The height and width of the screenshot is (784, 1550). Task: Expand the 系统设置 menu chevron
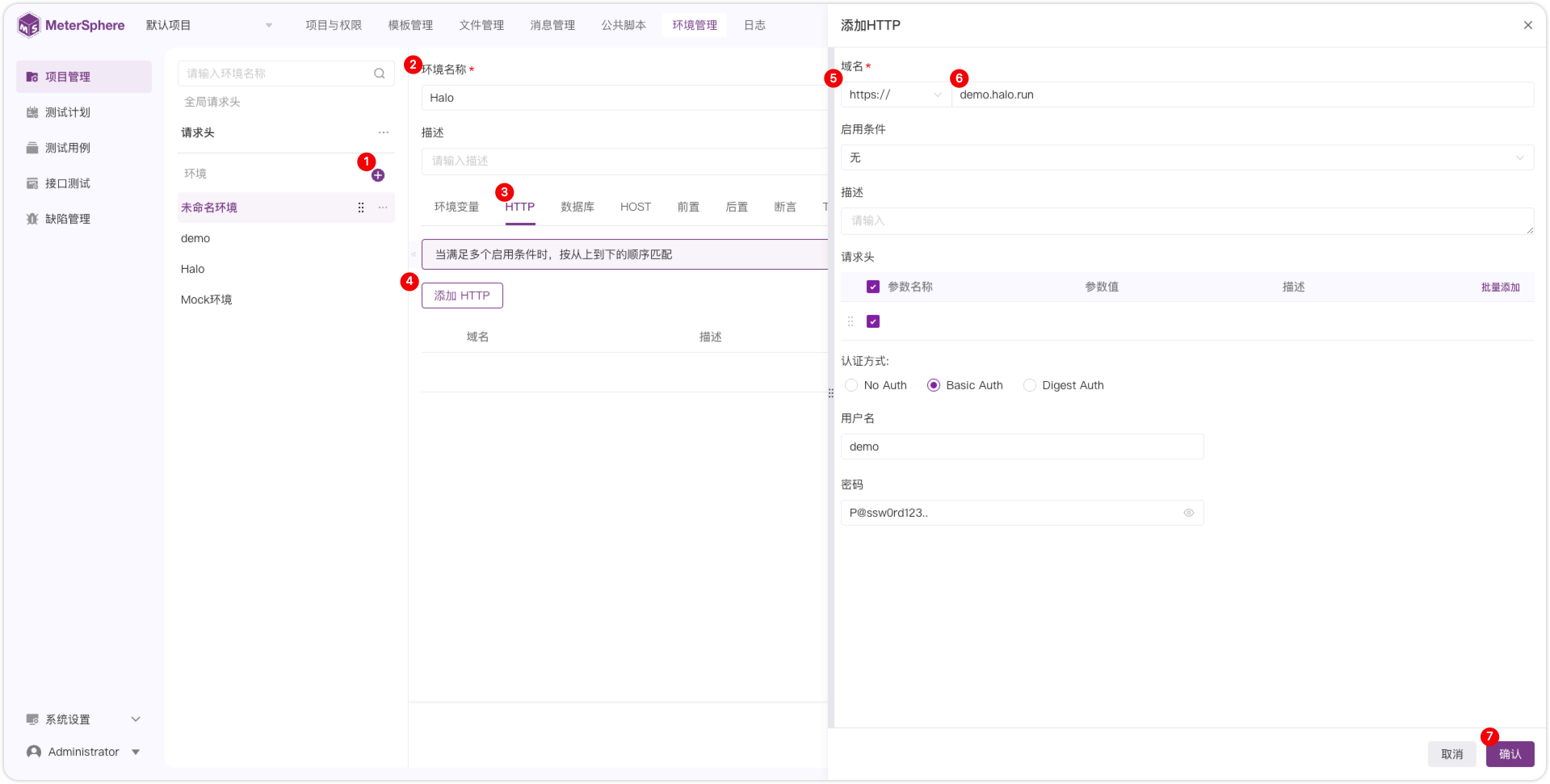click(136, 719)
